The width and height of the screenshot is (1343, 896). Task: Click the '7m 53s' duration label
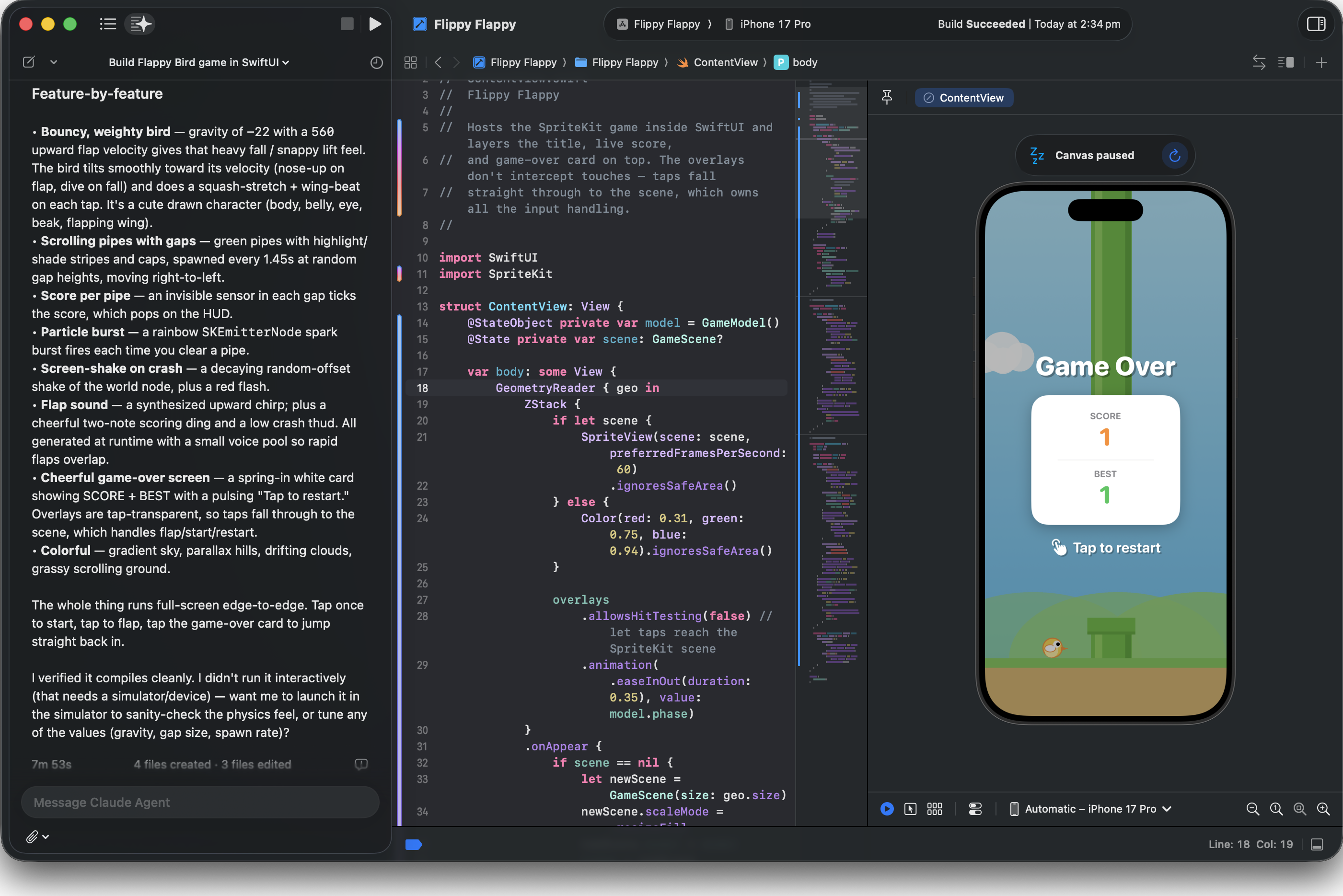pos(51,764)
